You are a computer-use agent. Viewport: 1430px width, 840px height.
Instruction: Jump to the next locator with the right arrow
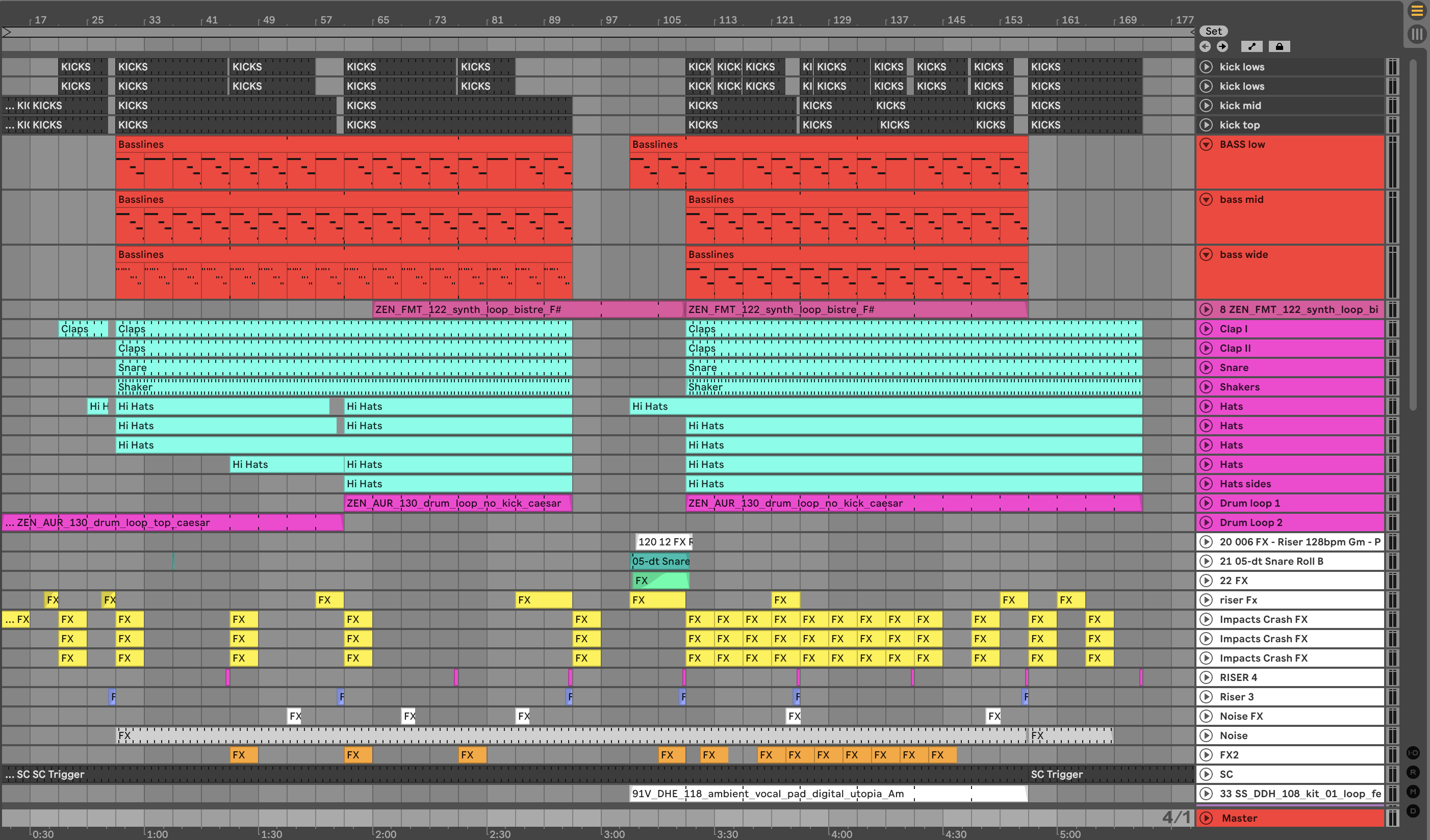pos(1222,46)
